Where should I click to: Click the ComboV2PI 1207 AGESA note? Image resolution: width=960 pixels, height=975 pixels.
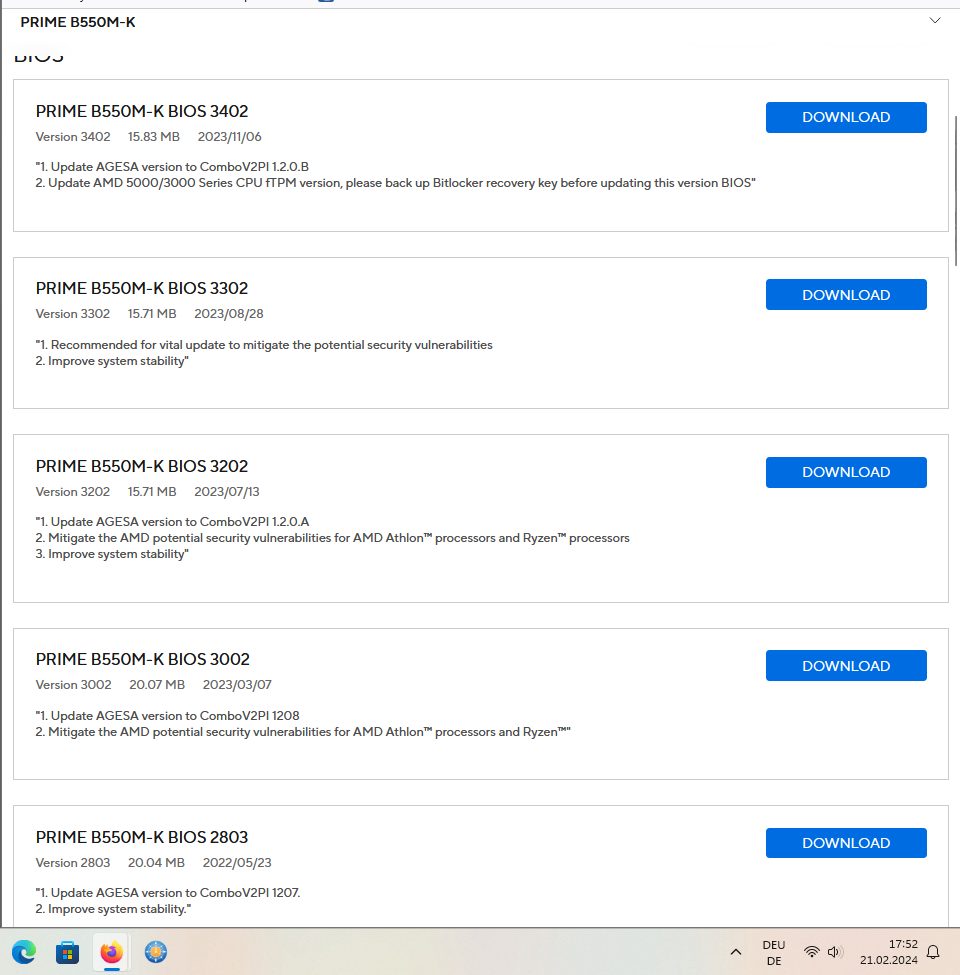168,893
